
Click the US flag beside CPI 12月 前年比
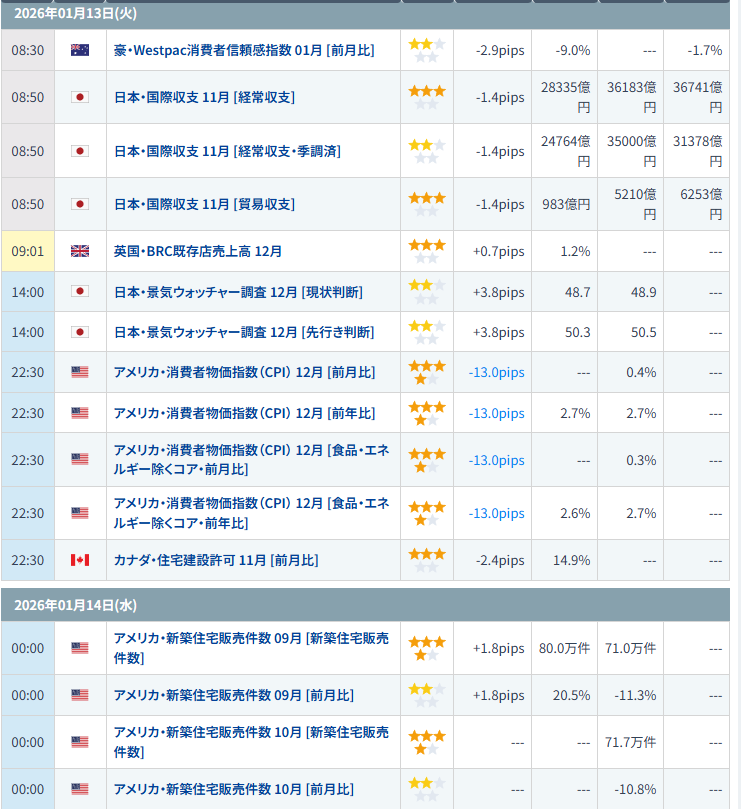coord(80,413)
